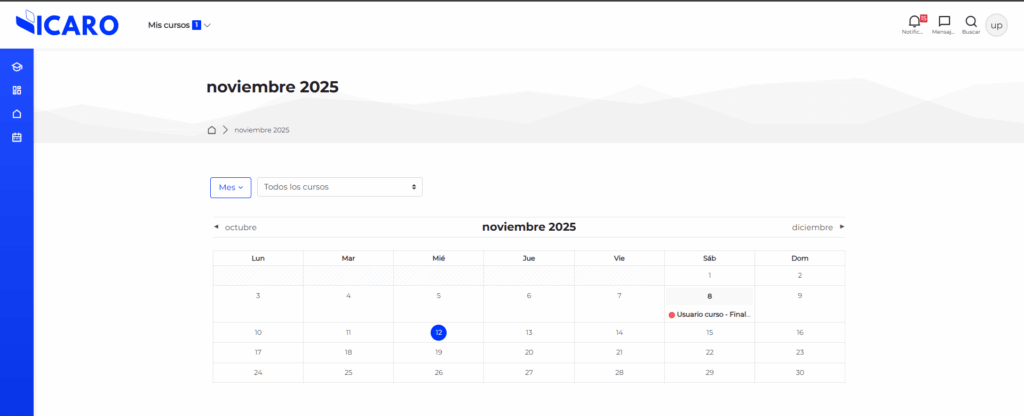Go to previous month octubre
1024x416 pixels.
(x=236, y=227)
